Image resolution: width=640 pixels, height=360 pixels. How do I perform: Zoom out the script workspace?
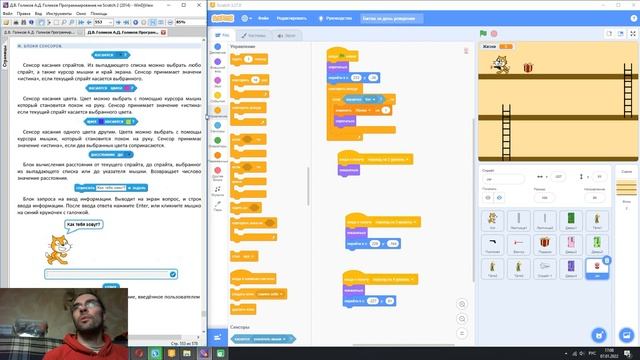[x=462, y=319]
